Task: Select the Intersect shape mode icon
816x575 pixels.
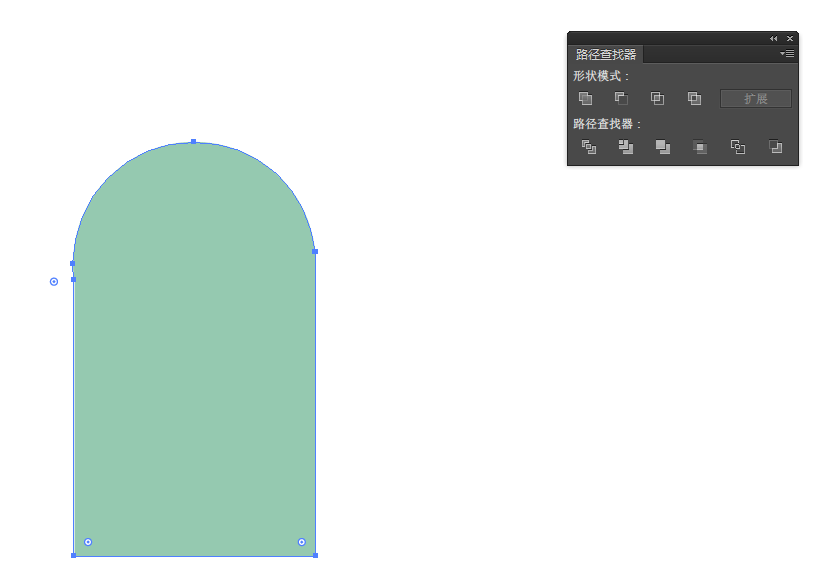Action: (x=657, y=98)
